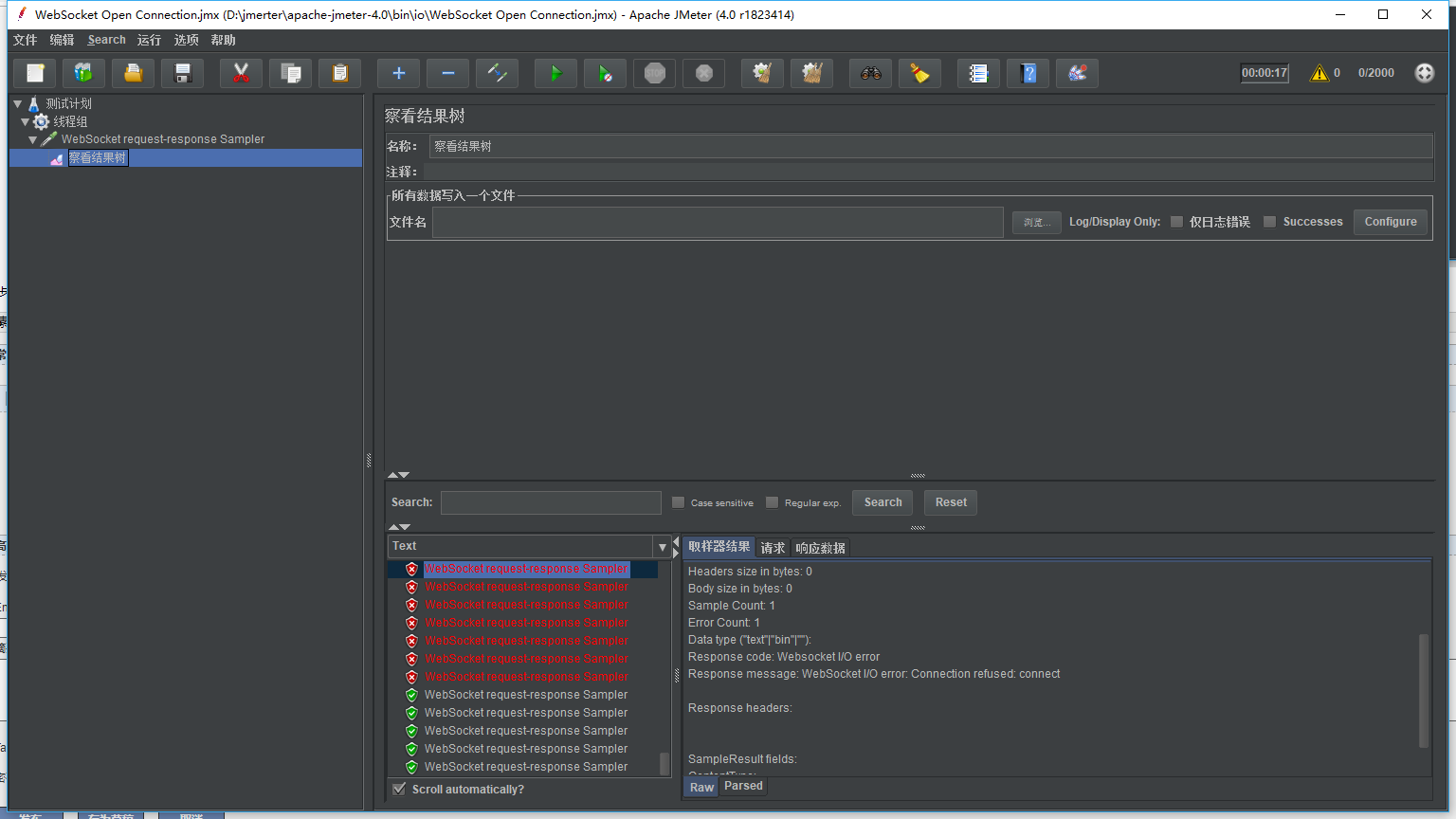
Task: Open the Text renderer dropdown
Action: pos(662,547)
